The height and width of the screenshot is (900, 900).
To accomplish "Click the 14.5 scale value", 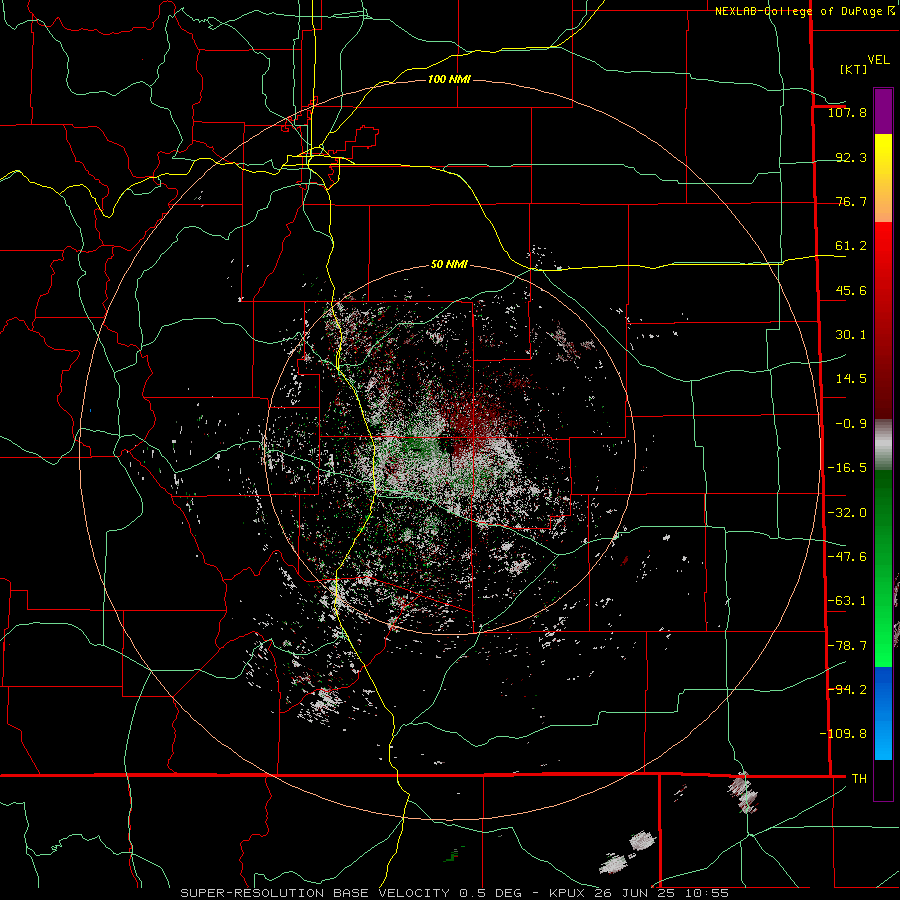I will click(x=851, y=379).
